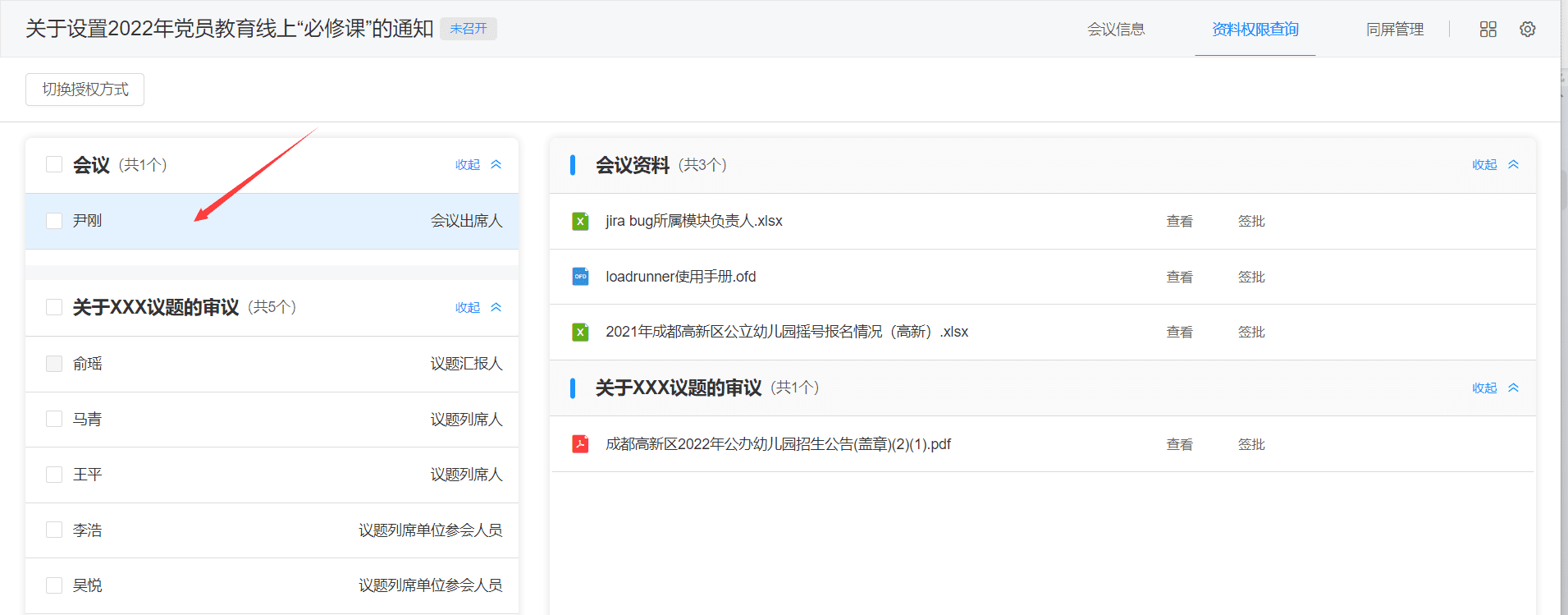The height and width of the screenshot is (615, 1568).
Task: Click 查看 for 成都高新区2022年 pdf file
Action: (x=1180, y=444)
